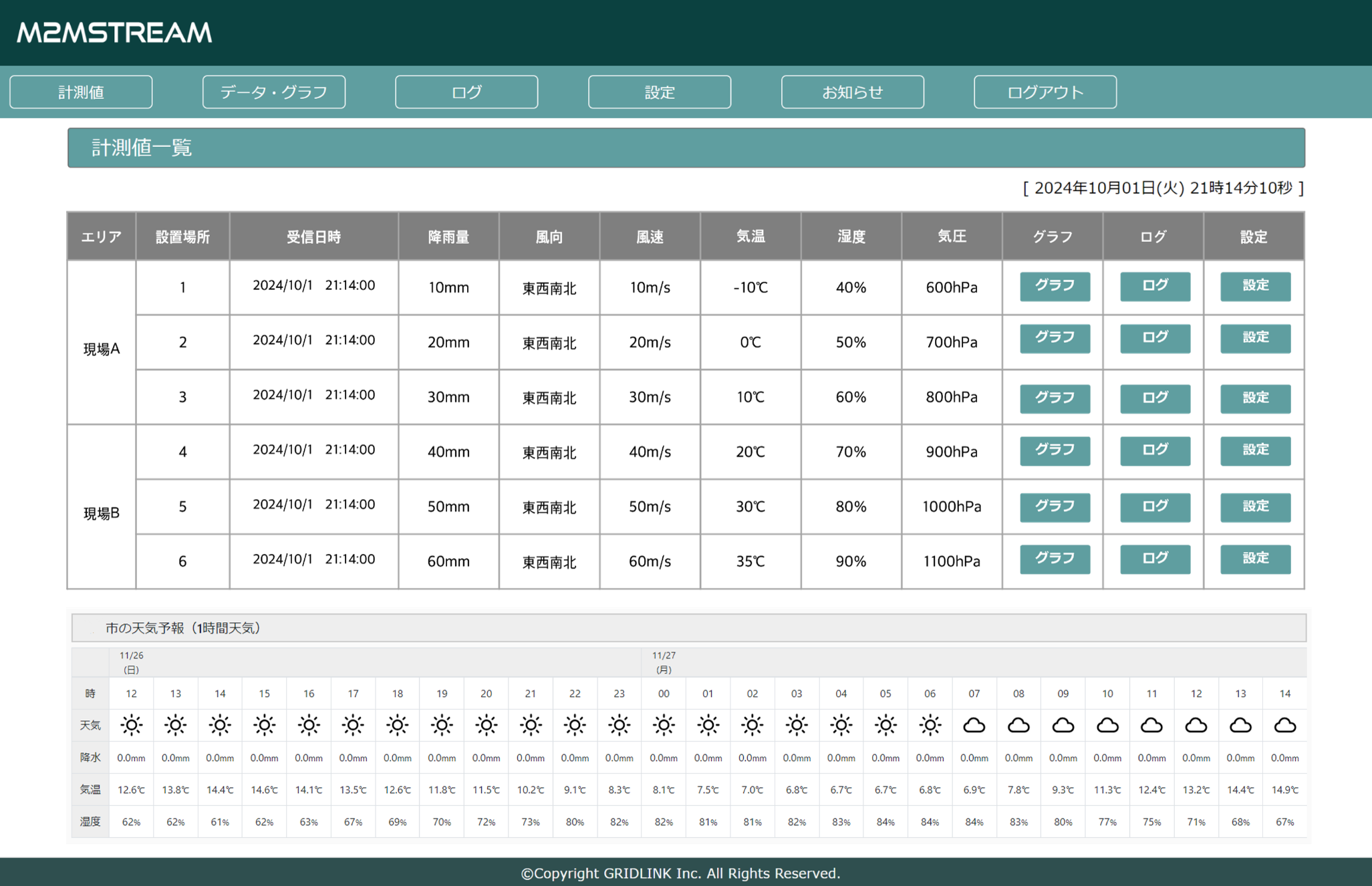The height and width of the screenshot is (886, 1372).
Task: View ログ for location 6
Action: pyautogui.click(x=1155, y=559)
